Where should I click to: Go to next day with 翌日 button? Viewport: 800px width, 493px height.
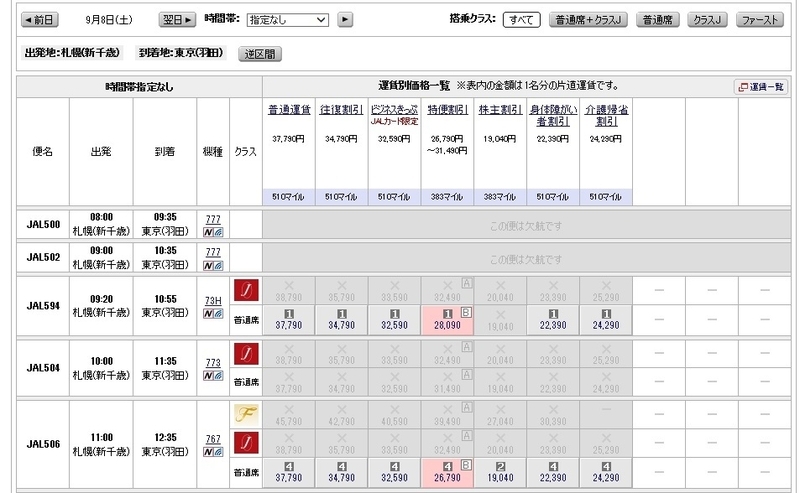pyautogui.click(x=177, y=20)
